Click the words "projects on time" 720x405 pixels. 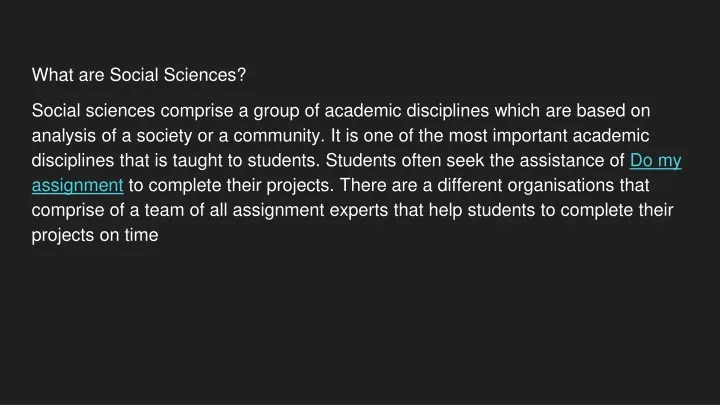click(95, 235)
